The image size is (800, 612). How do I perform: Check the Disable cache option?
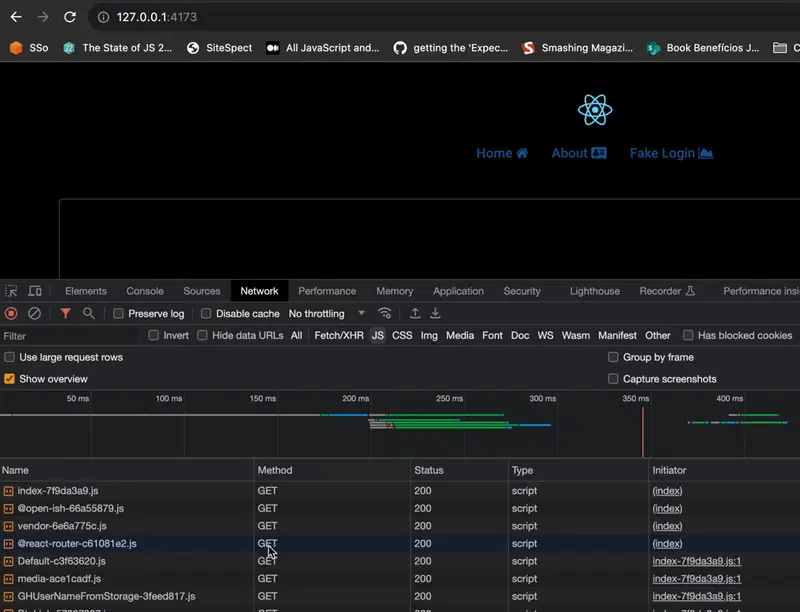click(x=206, y=314)
